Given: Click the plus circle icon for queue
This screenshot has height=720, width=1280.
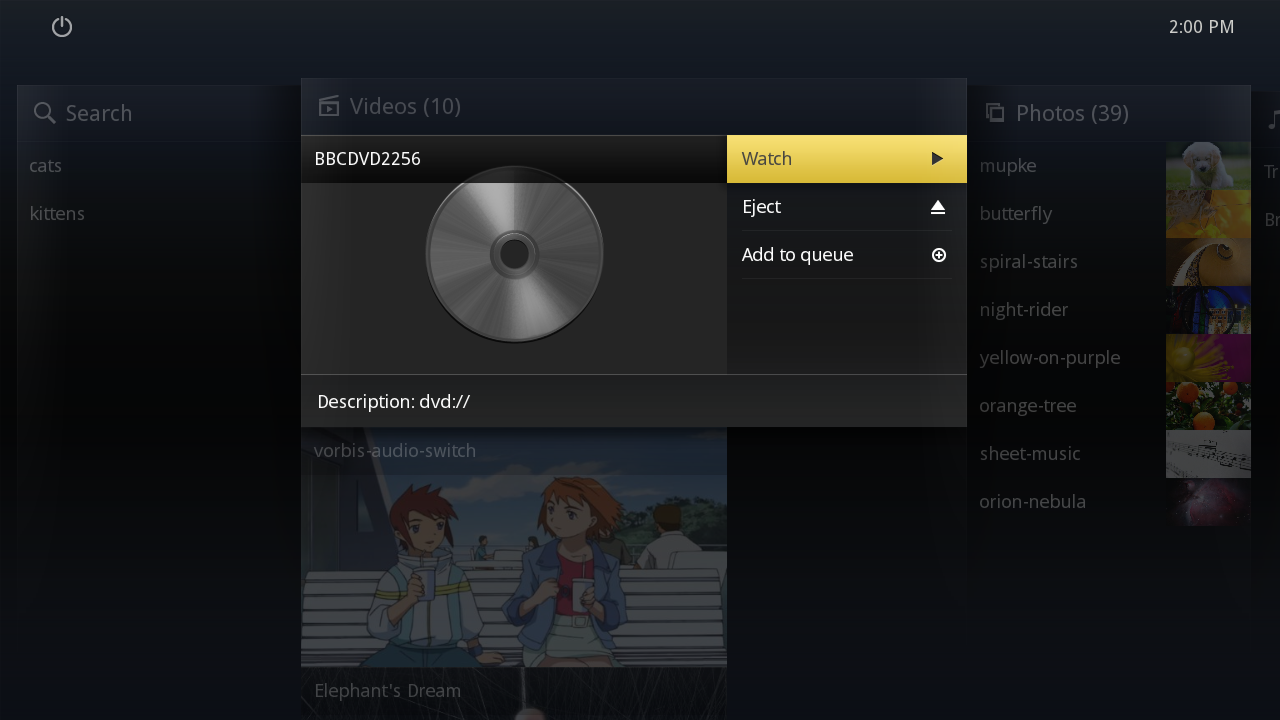Looking at the screenshot, I should (939, 255).
